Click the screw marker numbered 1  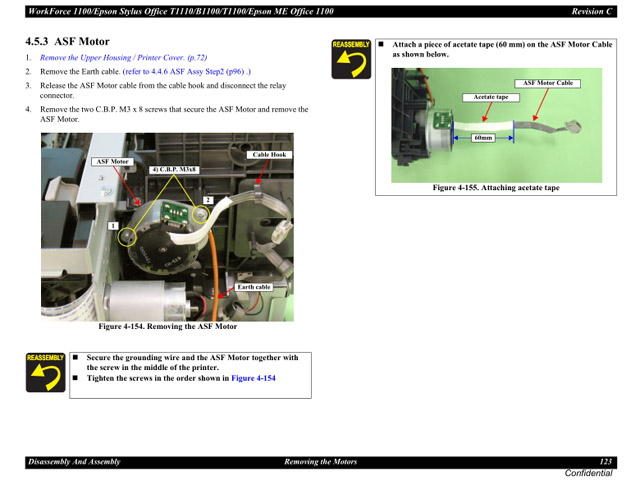[x=114, y=226]
